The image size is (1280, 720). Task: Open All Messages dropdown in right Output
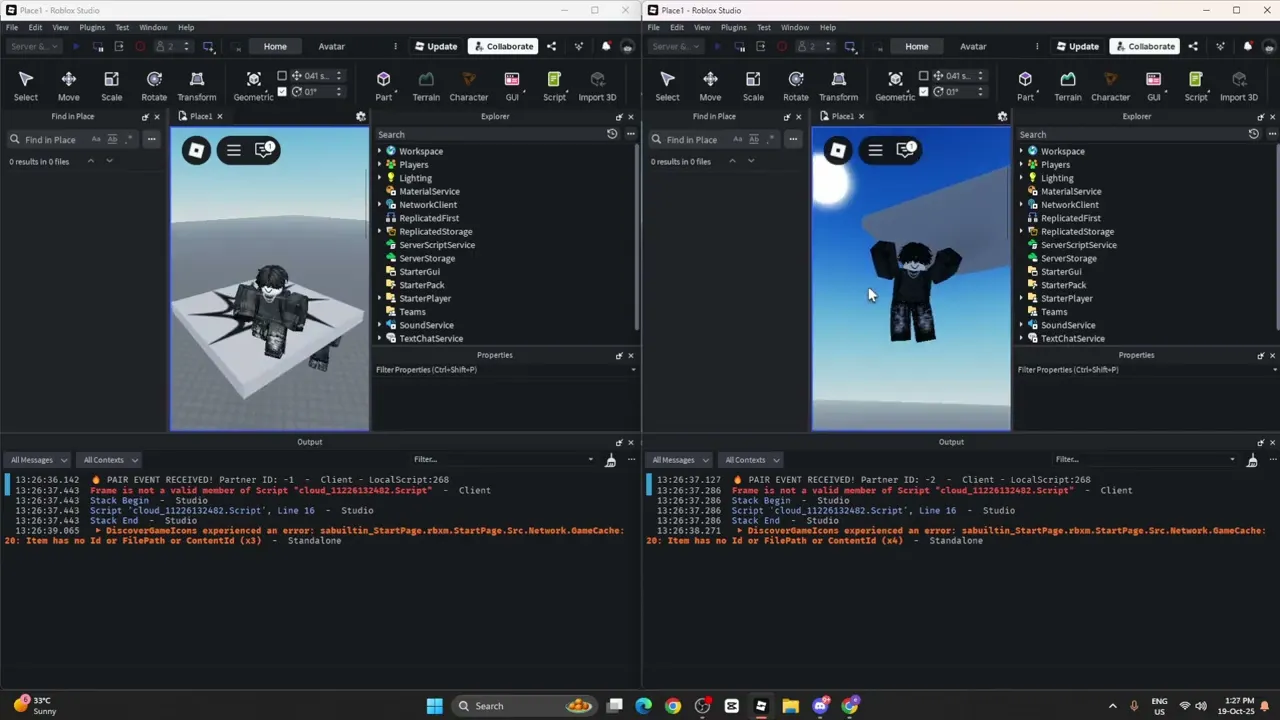point(679,460)
